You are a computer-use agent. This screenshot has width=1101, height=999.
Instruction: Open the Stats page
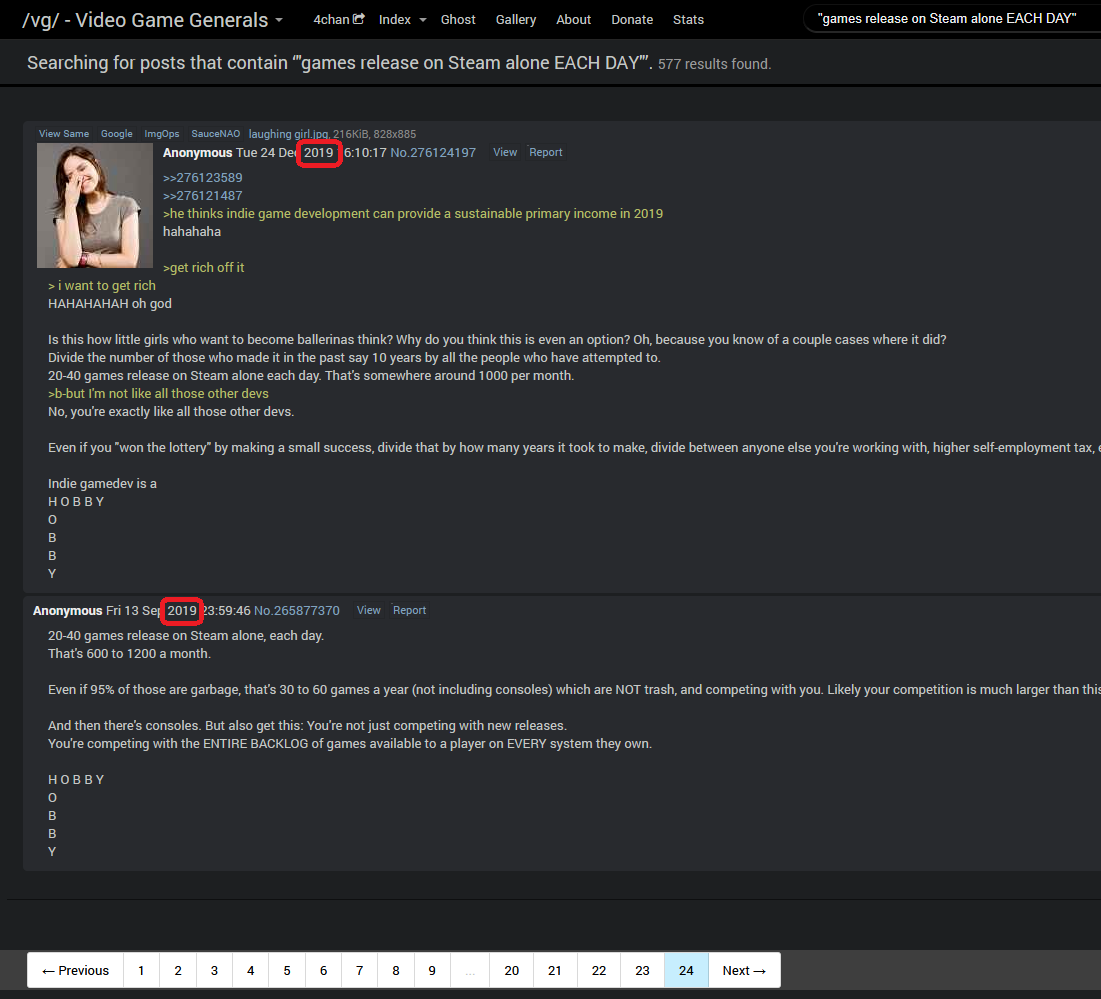[x=688, y=20]
